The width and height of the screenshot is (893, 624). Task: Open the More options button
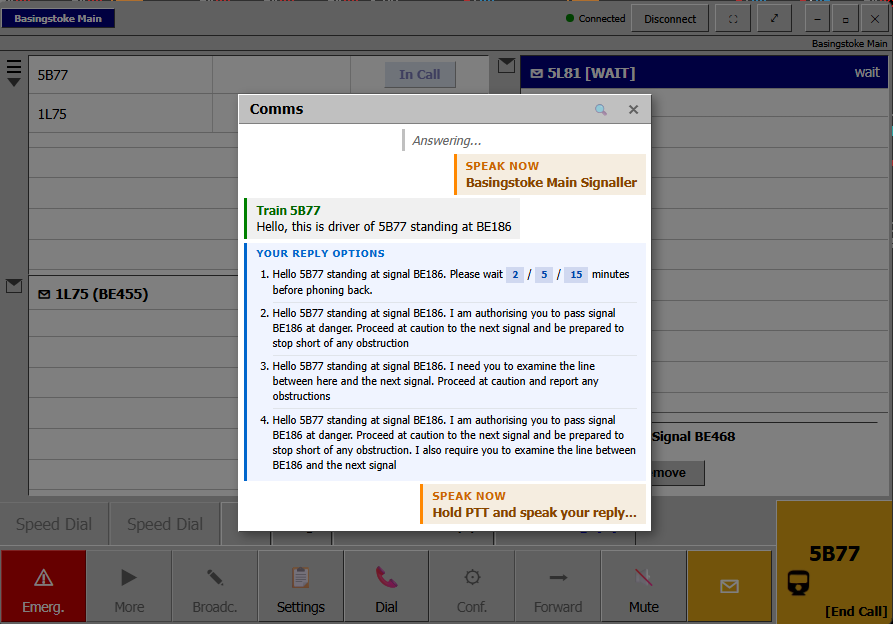(x=129, y=586)
